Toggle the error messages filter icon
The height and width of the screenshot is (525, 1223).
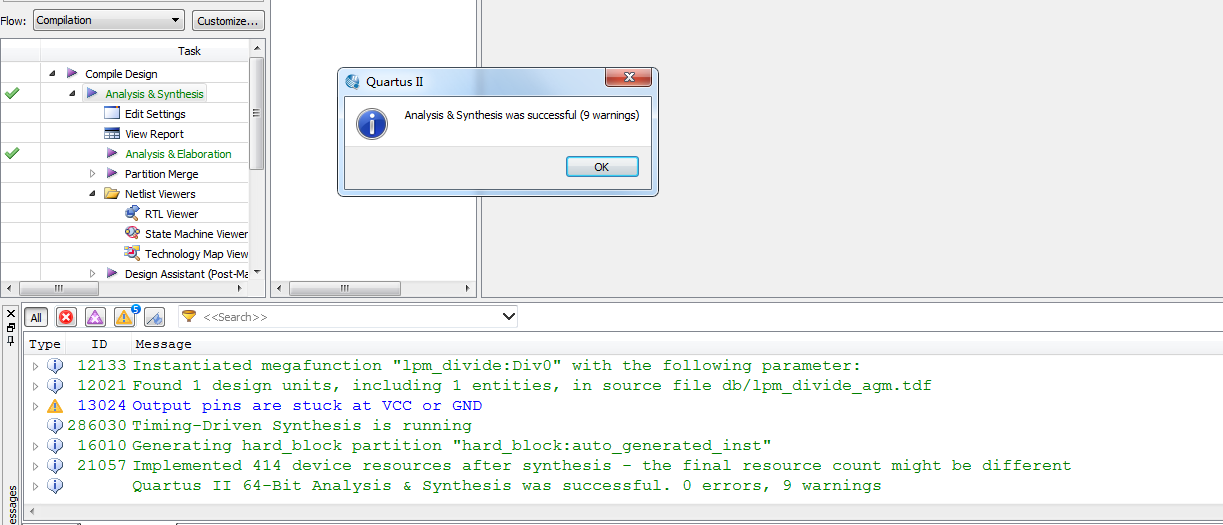tap(66, 317)
